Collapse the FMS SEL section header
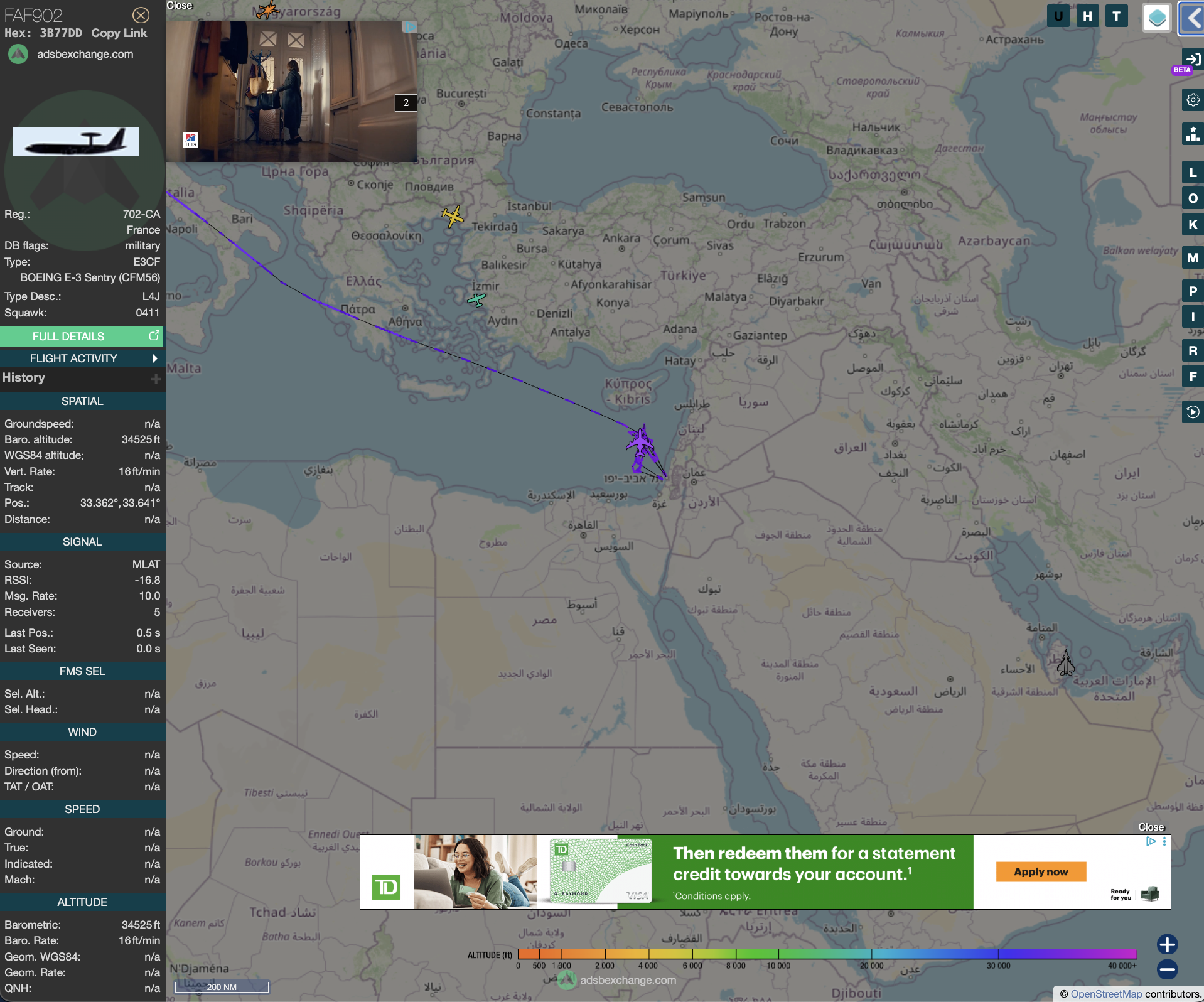The width and height of the screenshot is (1204, 1002). 82,671
